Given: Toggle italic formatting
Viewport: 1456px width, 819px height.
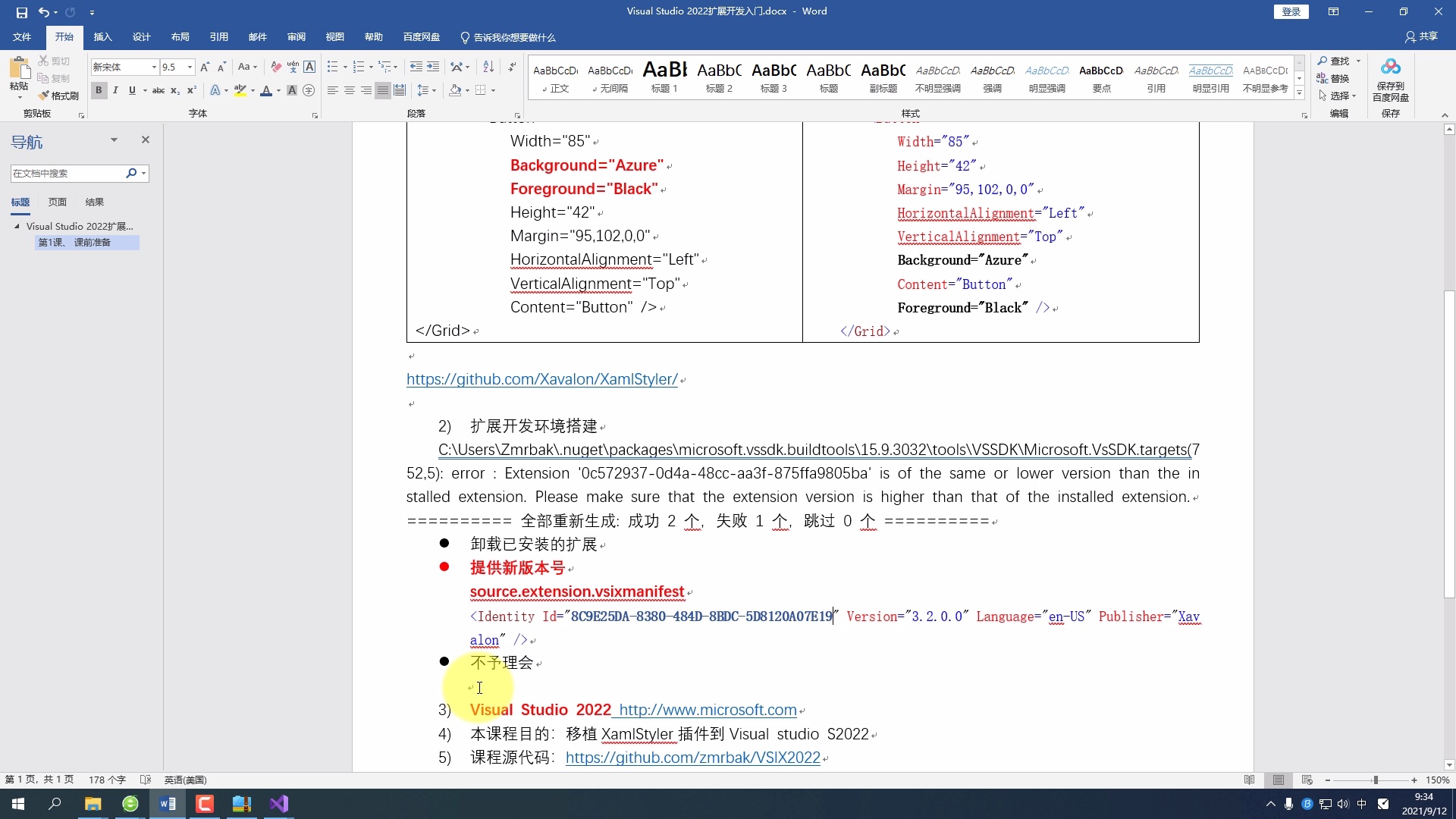Looking at the screenshot, I should tap(115, 90).
